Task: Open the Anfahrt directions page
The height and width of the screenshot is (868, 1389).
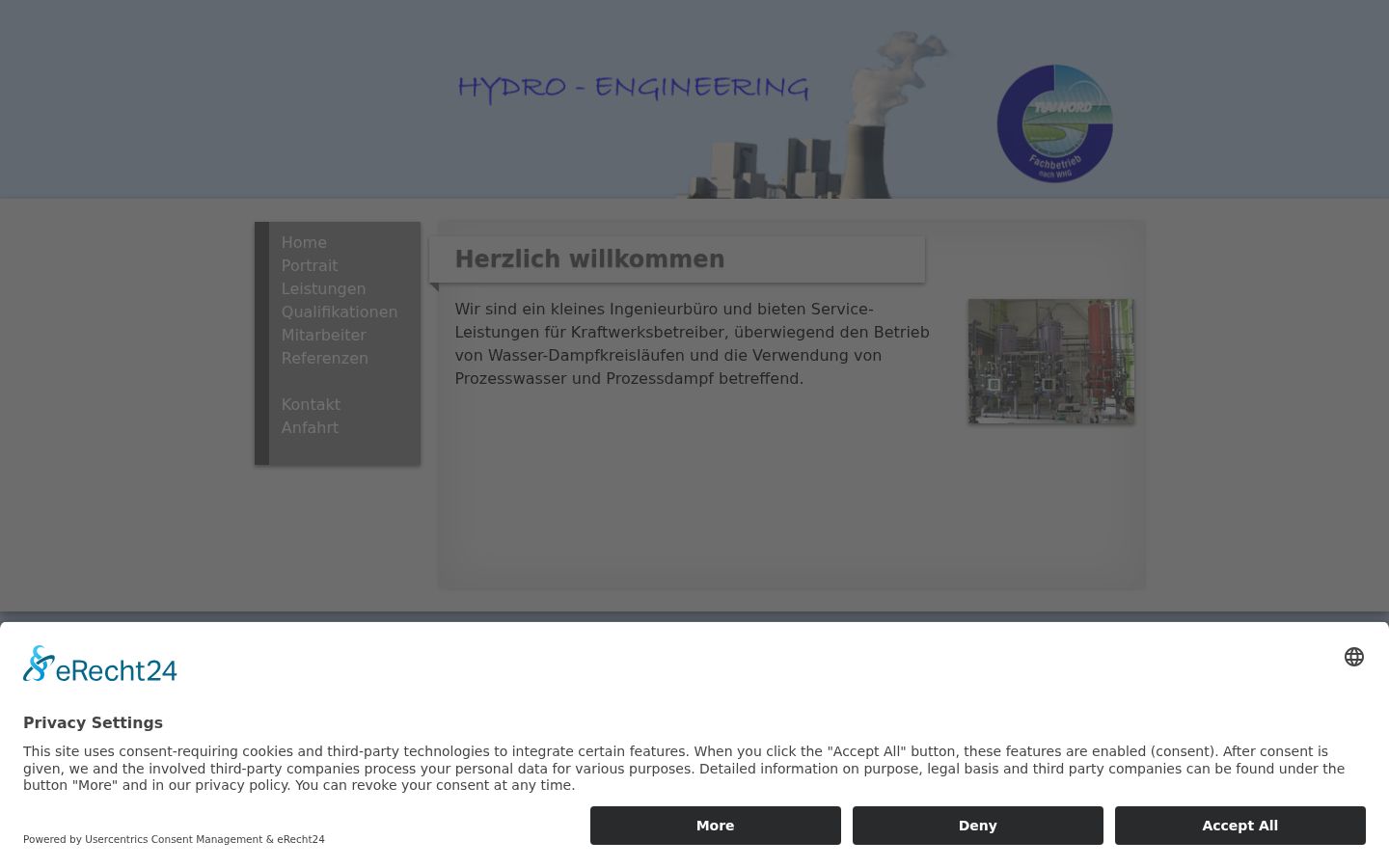Action: coord(310,428)
